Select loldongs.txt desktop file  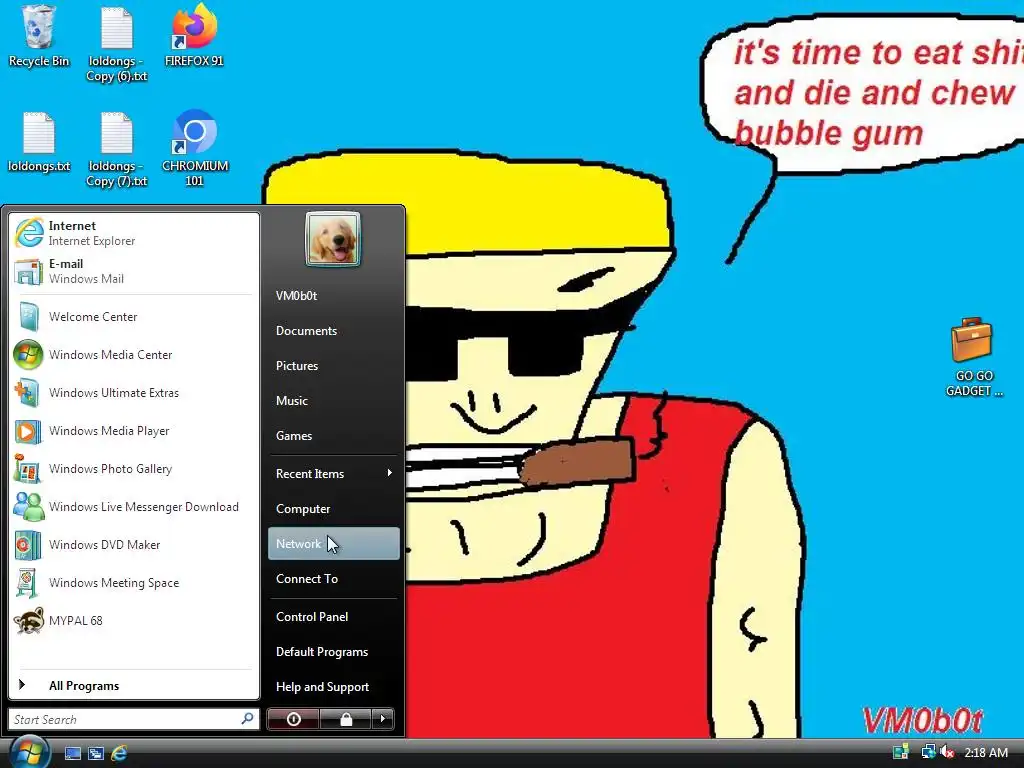click(x=39, y=142)
